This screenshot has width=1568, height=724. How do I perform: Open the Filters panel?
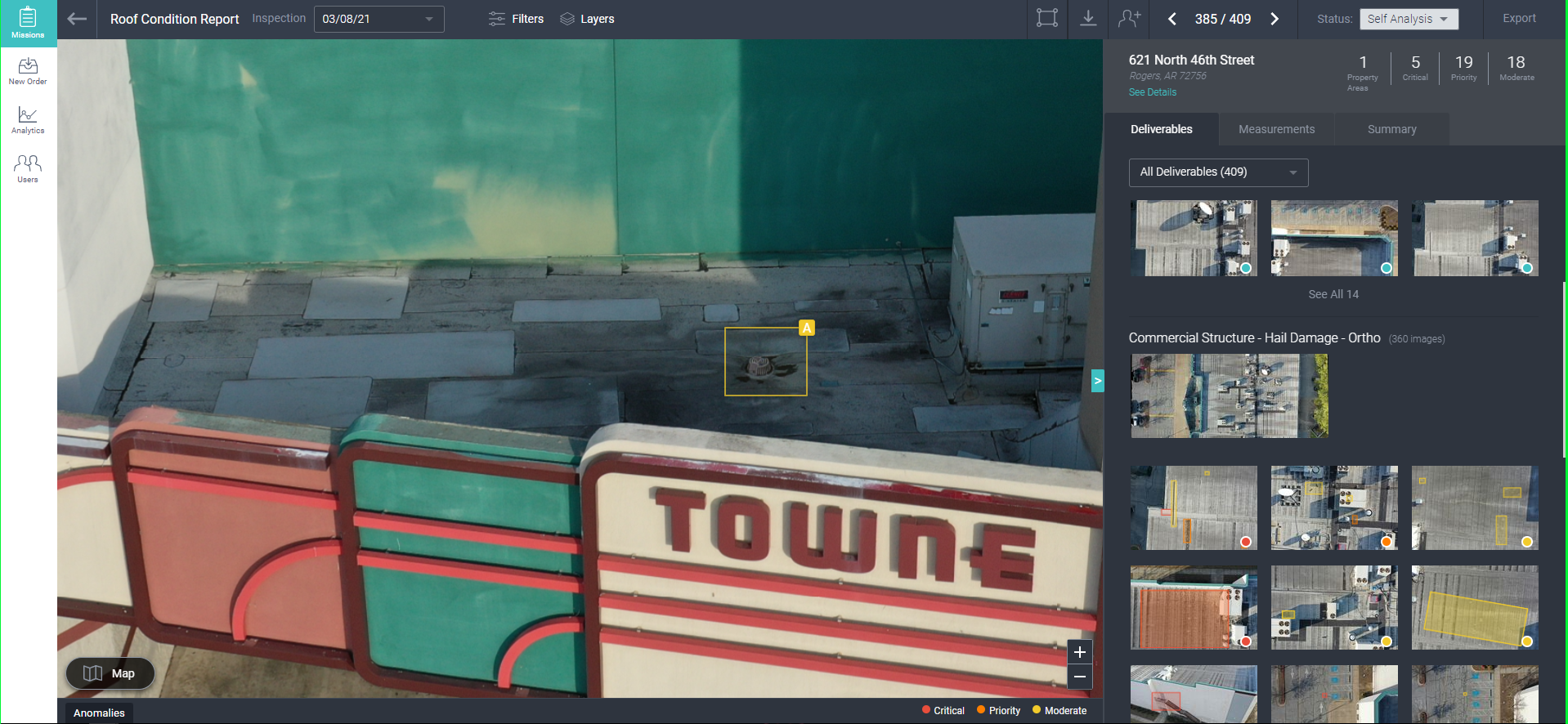(516, 19)
